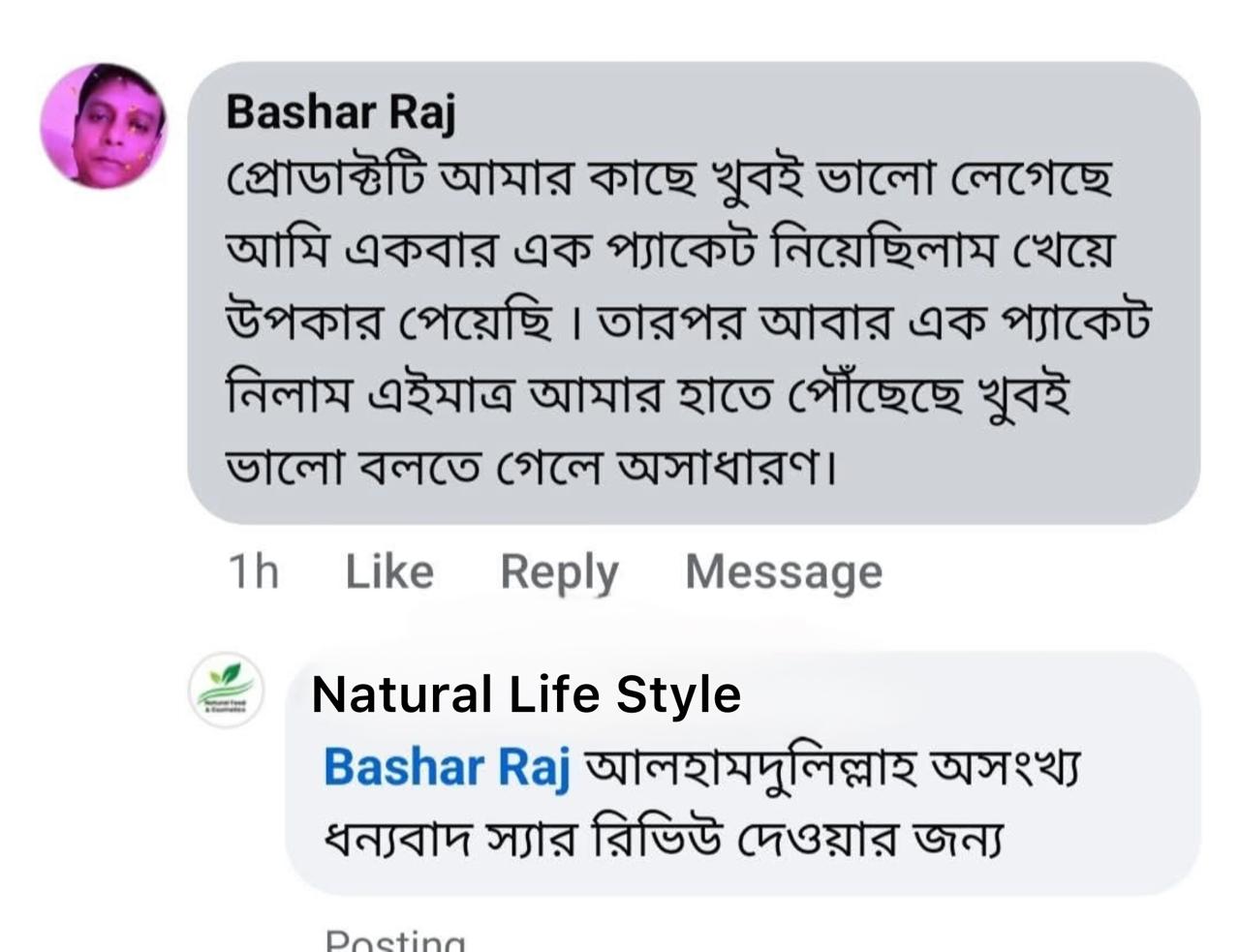Open Bashar Raj's profile picture
This screenshot has height=952, width=1240.
[104, 126]
